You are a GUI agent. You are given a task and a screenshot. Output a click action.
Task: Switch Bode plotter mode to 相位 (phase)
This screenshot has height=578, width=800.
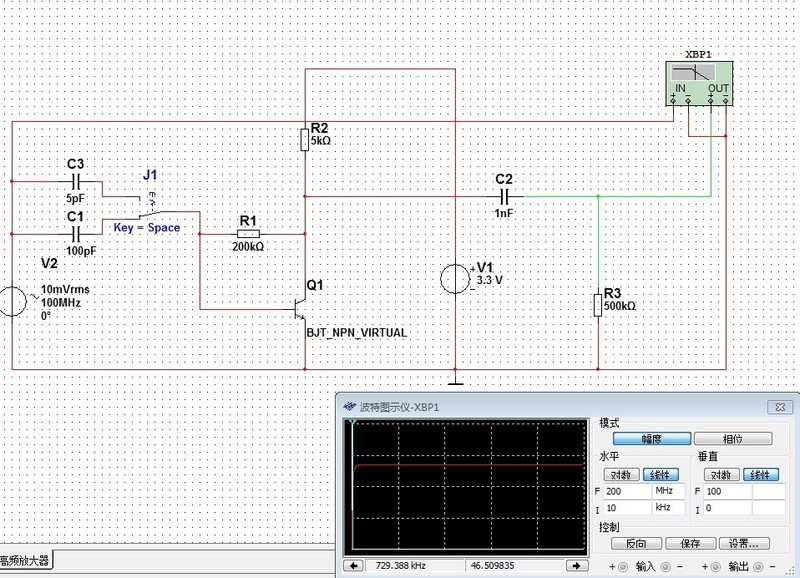coord(732,438)
